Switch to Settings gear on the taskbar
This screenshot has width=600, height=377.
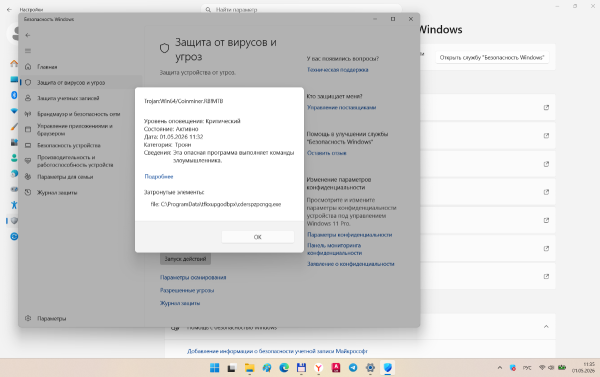pyautogui.click(x=370, y=368)
